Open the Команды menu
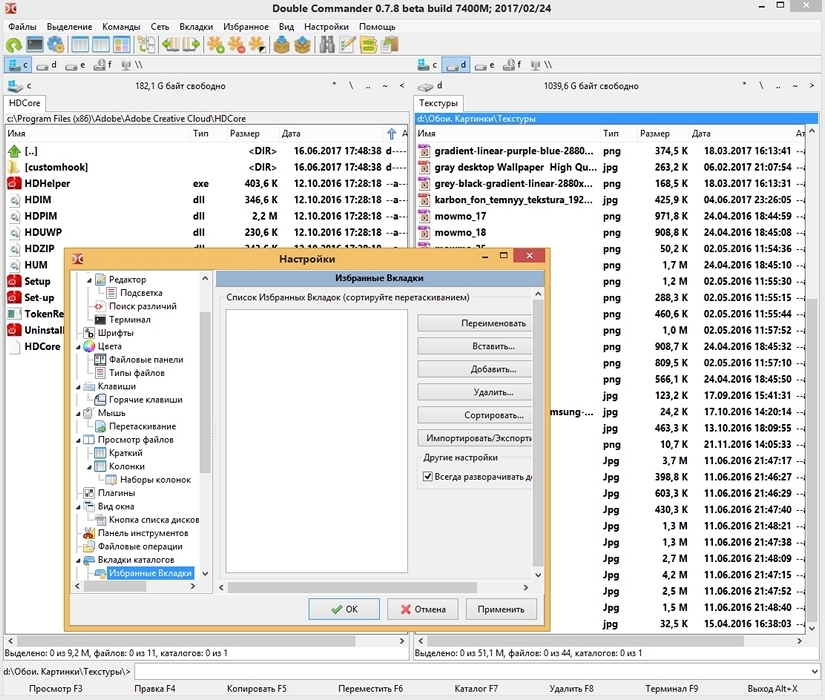Image resolution: width=825 pixels, height=700 pixels. point(121,26)
